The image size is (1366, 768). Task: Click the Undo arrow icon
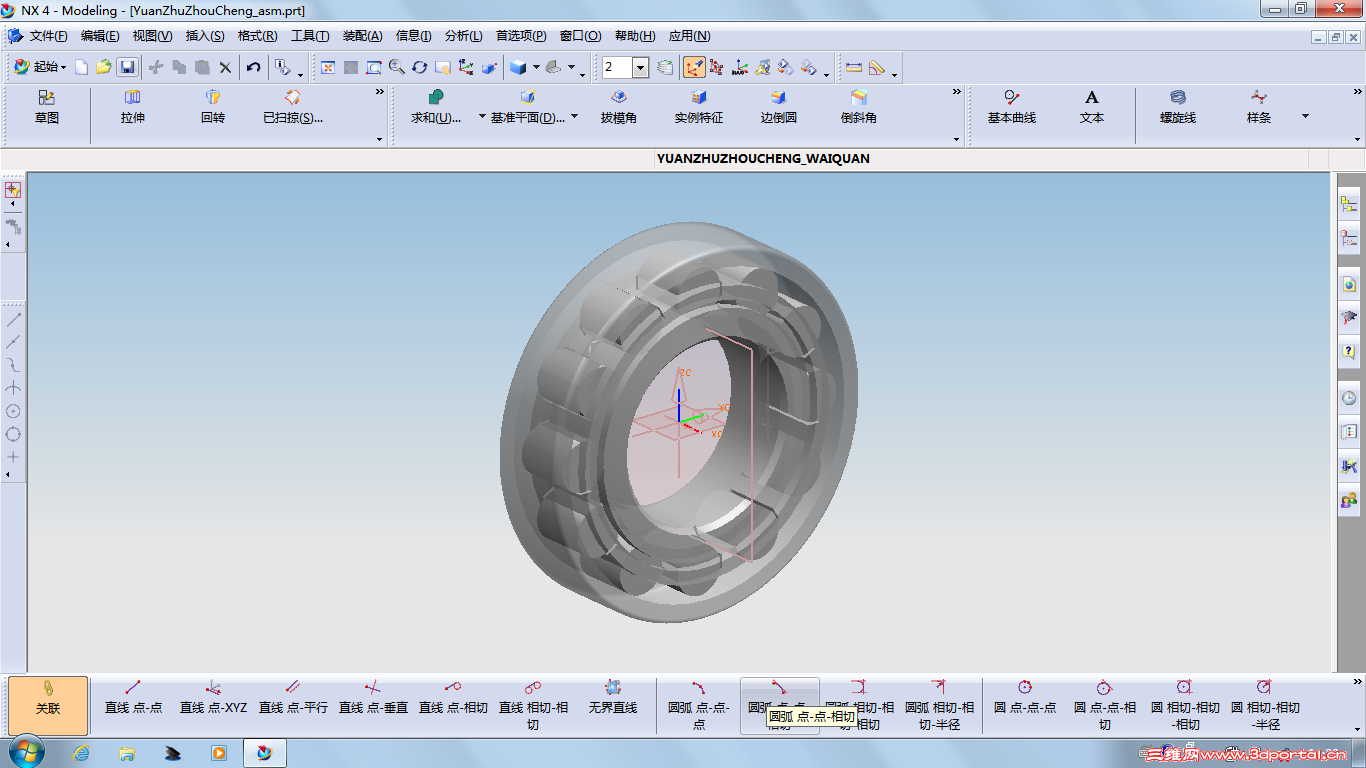pyautogui.click(x=254, y=67)
